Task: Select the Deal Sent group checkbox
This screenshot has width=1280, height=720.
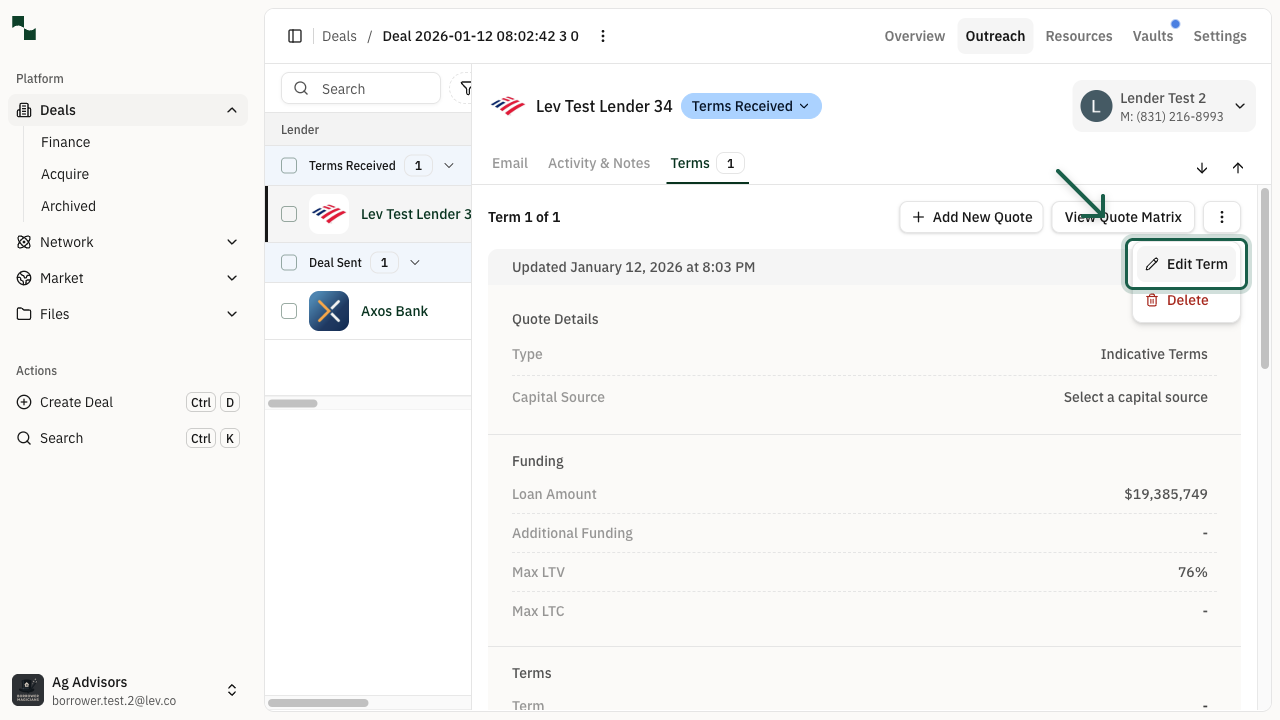Action: (x=289, y=263)
